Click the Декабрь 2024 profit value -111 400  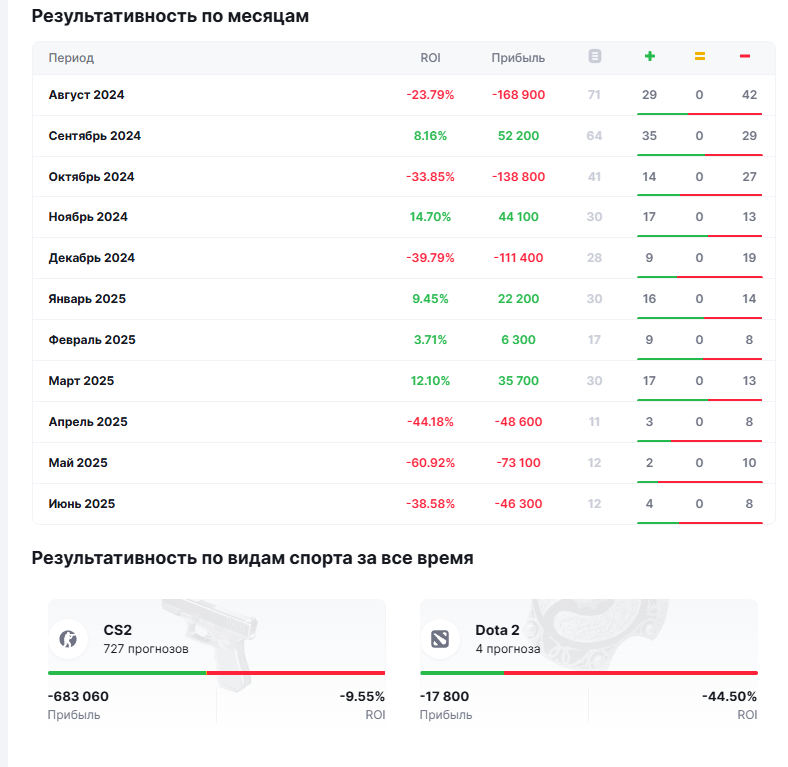pos(518,258)
